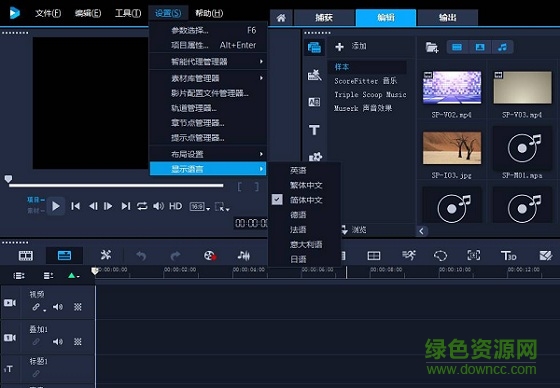This screenshot has height=388, width=560.
Task: Switch to storyboard view
Action: (26, 255)
